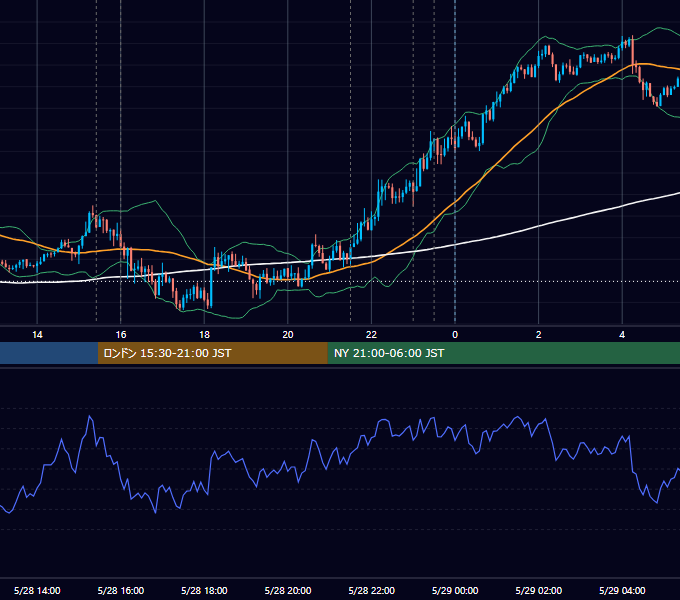The height and width of the screenshot is (600, 680).
Task: Click the hour label 22 on price chart axis
Action: 371,335
